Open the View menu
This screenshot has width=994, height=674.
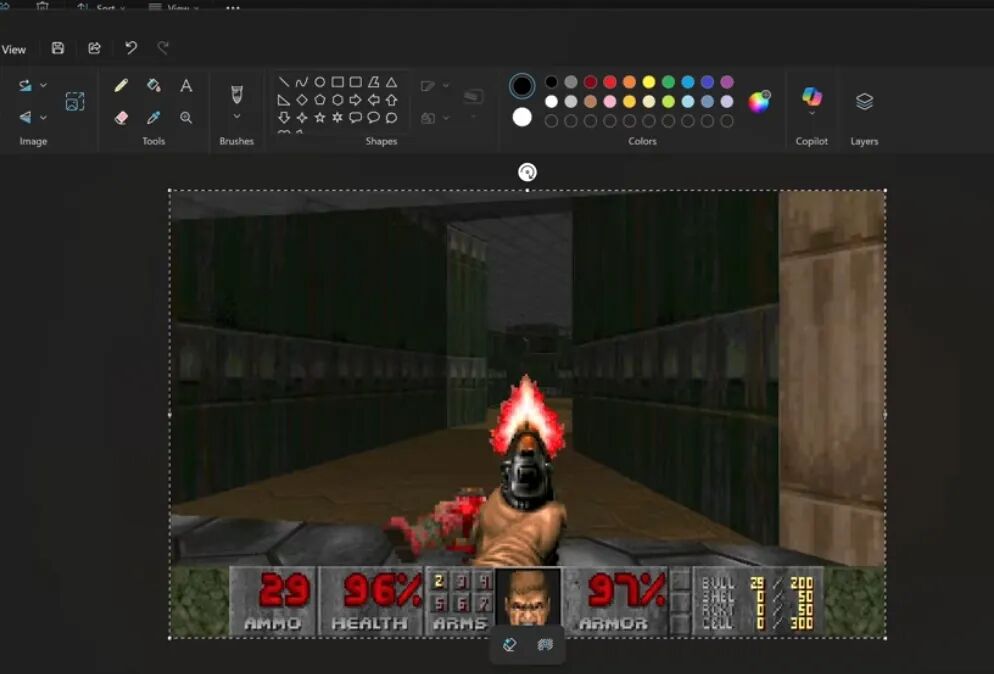(x=13, y=49)
